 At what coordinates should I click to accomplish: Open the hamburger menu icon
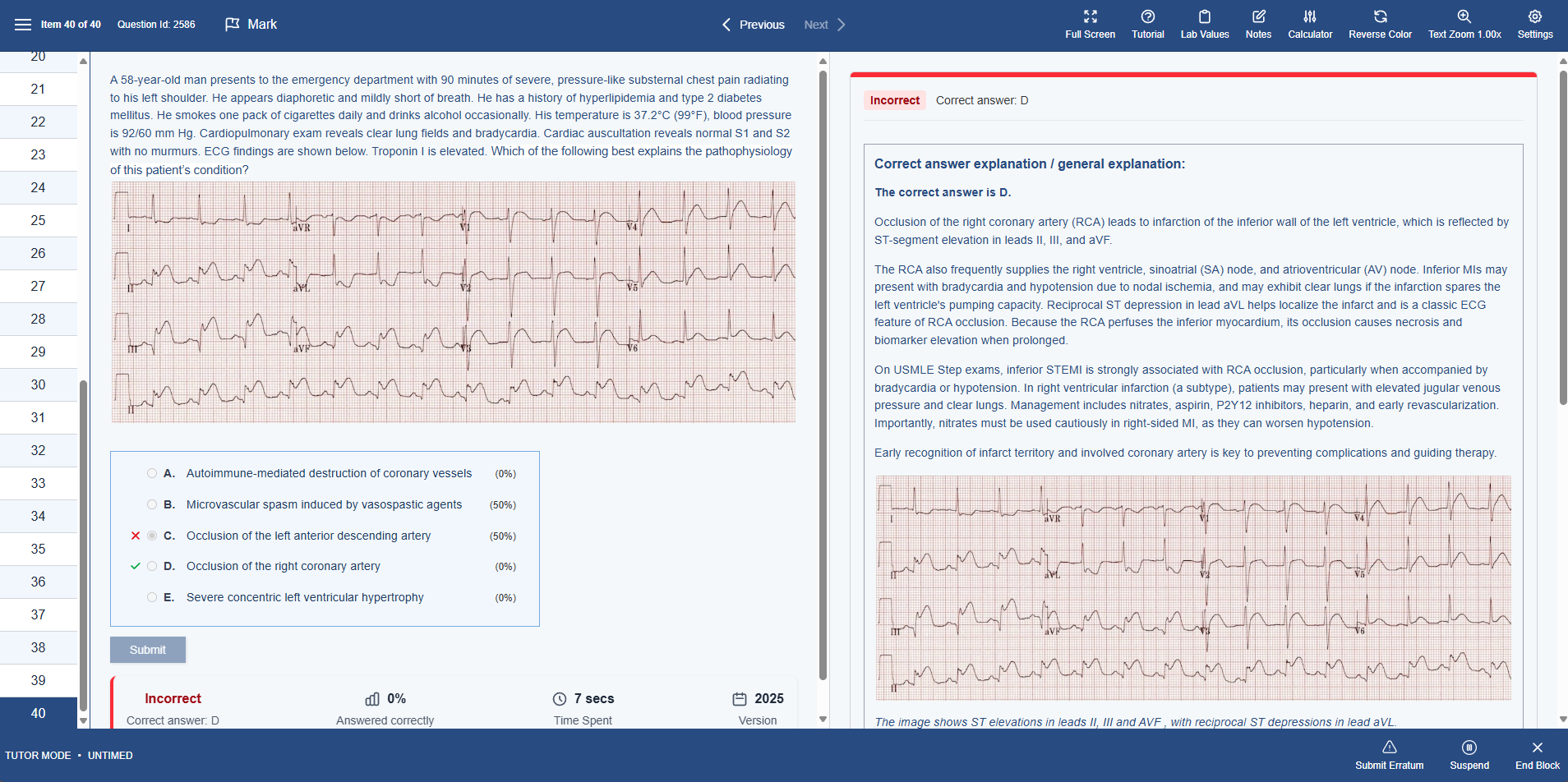[x=23, y=25]
